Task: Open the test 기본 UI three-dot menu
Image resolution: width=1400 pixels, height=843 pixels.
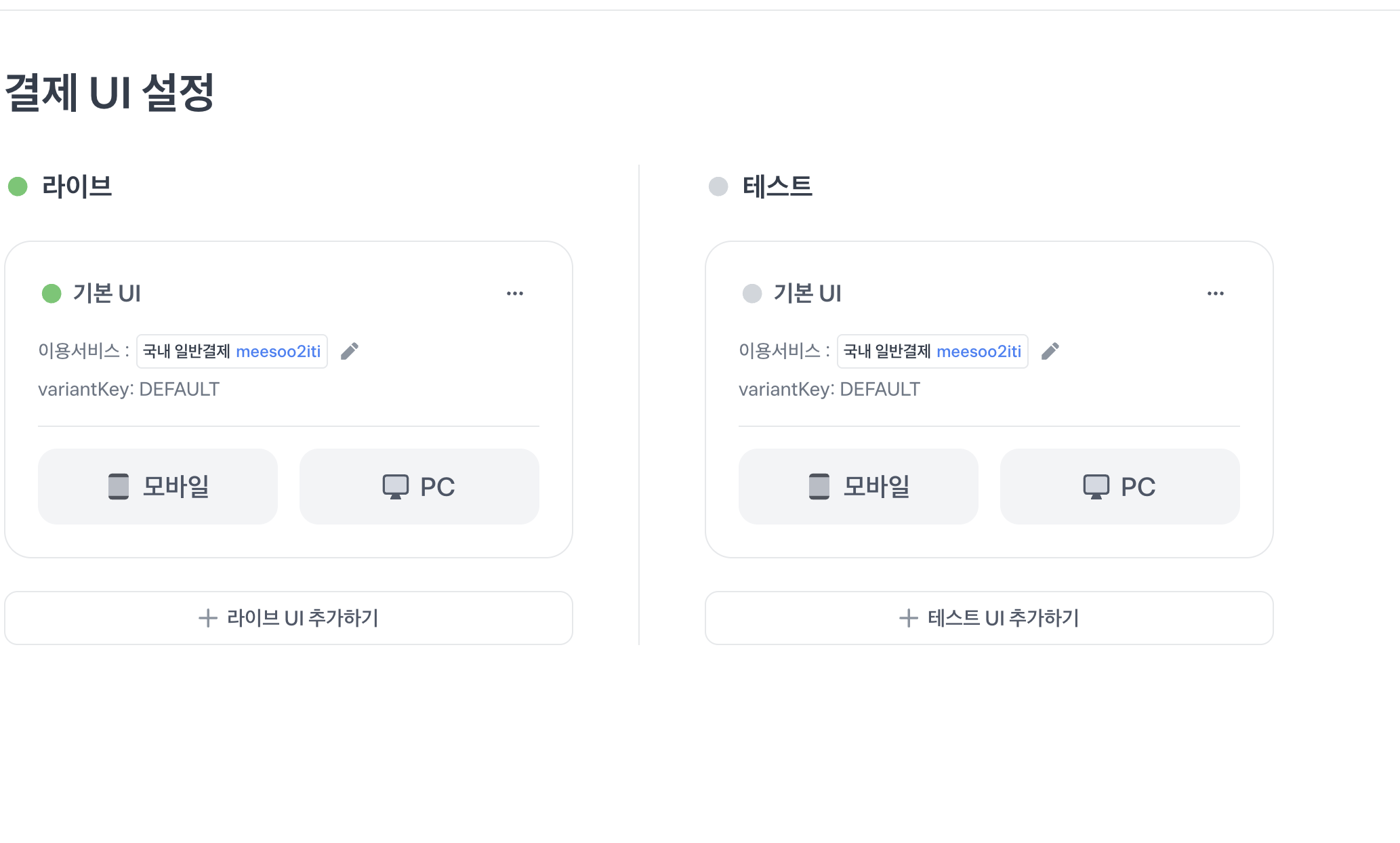Action: tap(1216, 293)
